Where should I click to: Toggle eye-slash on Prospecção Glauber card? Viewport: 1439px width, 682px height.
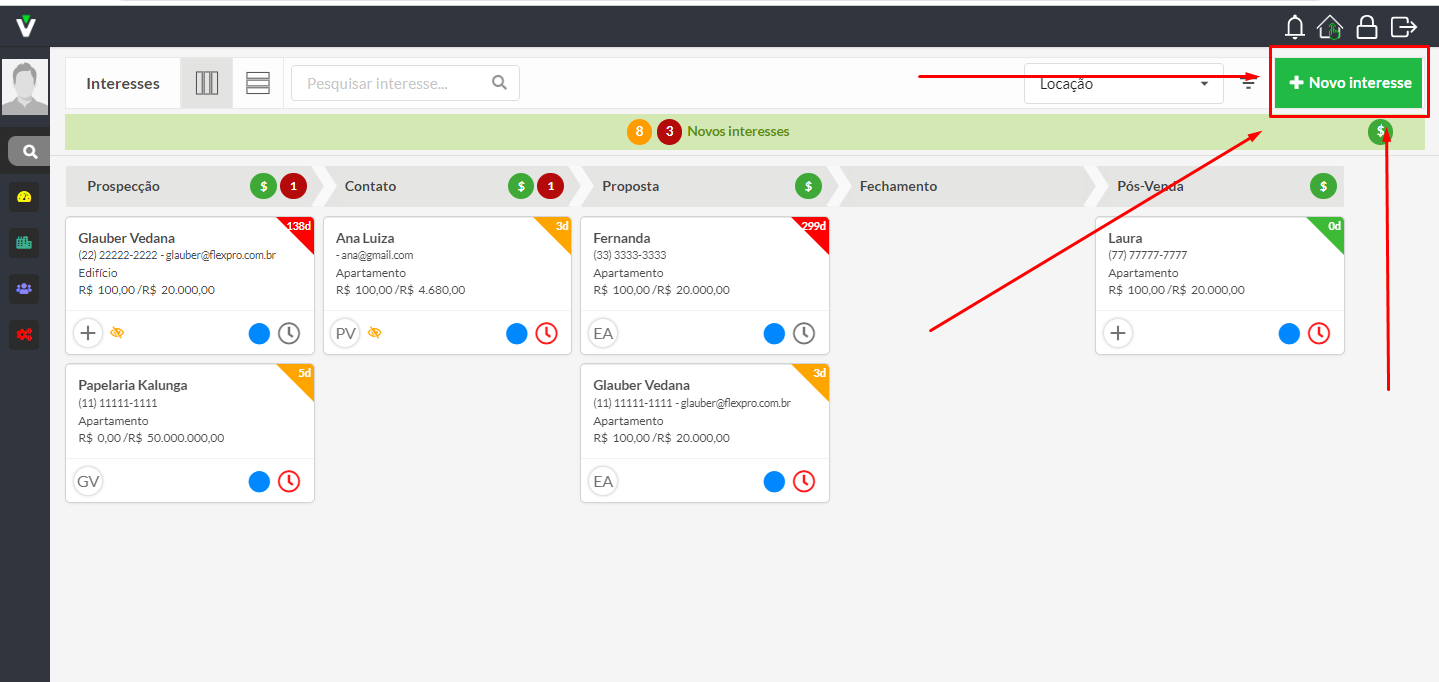(x=117, y=333)
